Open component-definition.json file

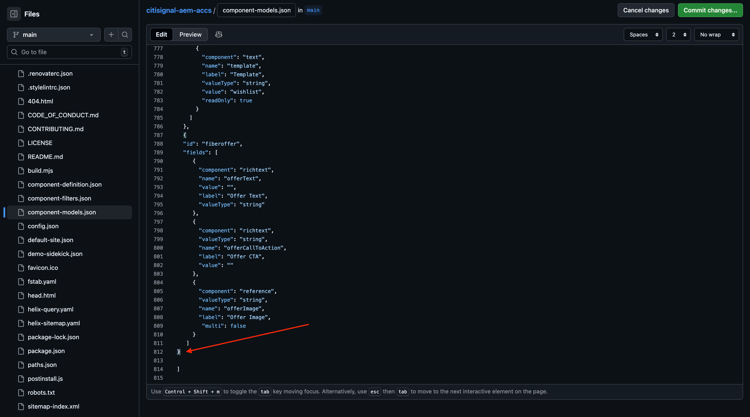click(65, 185)
